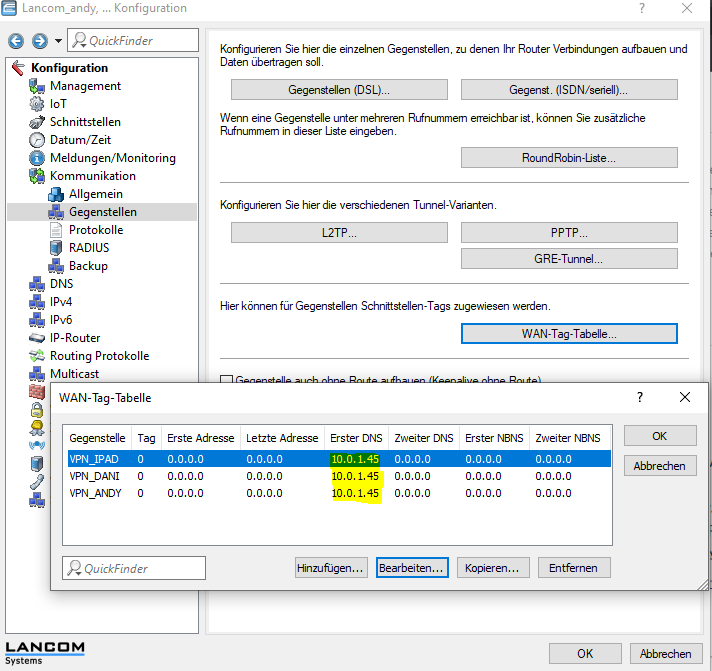Click the firewall brick wall icon
This screenshot has height=671, width=712.
click(37, 392)
